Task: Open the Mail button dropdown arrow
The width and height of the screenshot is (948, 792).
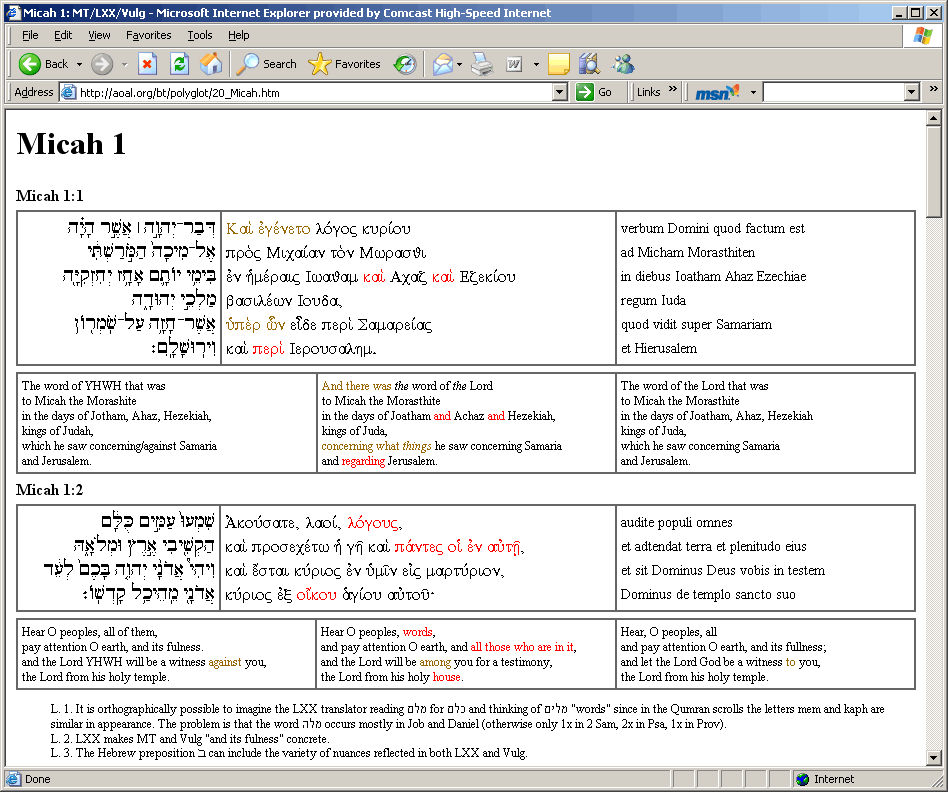Action: coord(459,64)
